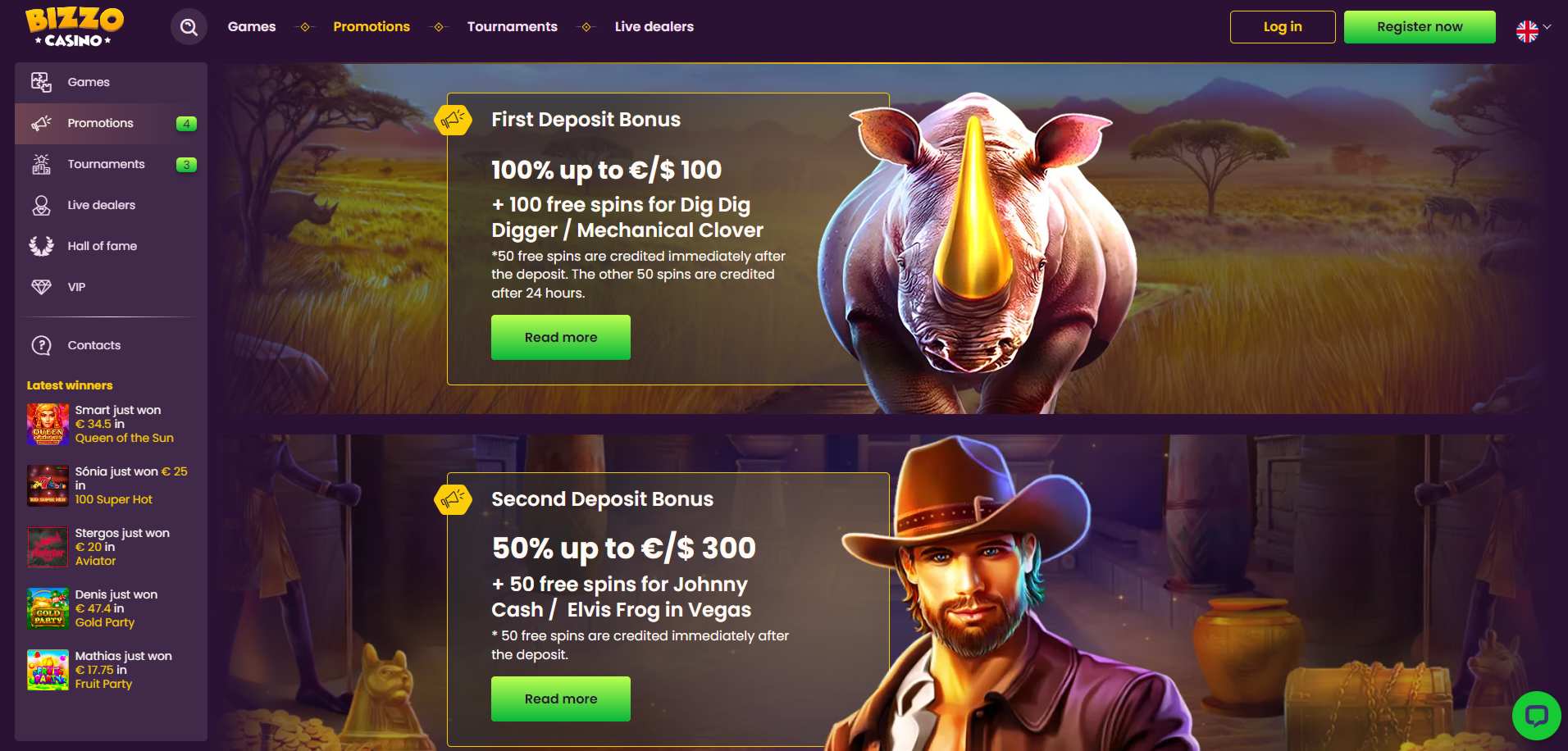Read more about First Deposit Bonus

coord(561,337)
